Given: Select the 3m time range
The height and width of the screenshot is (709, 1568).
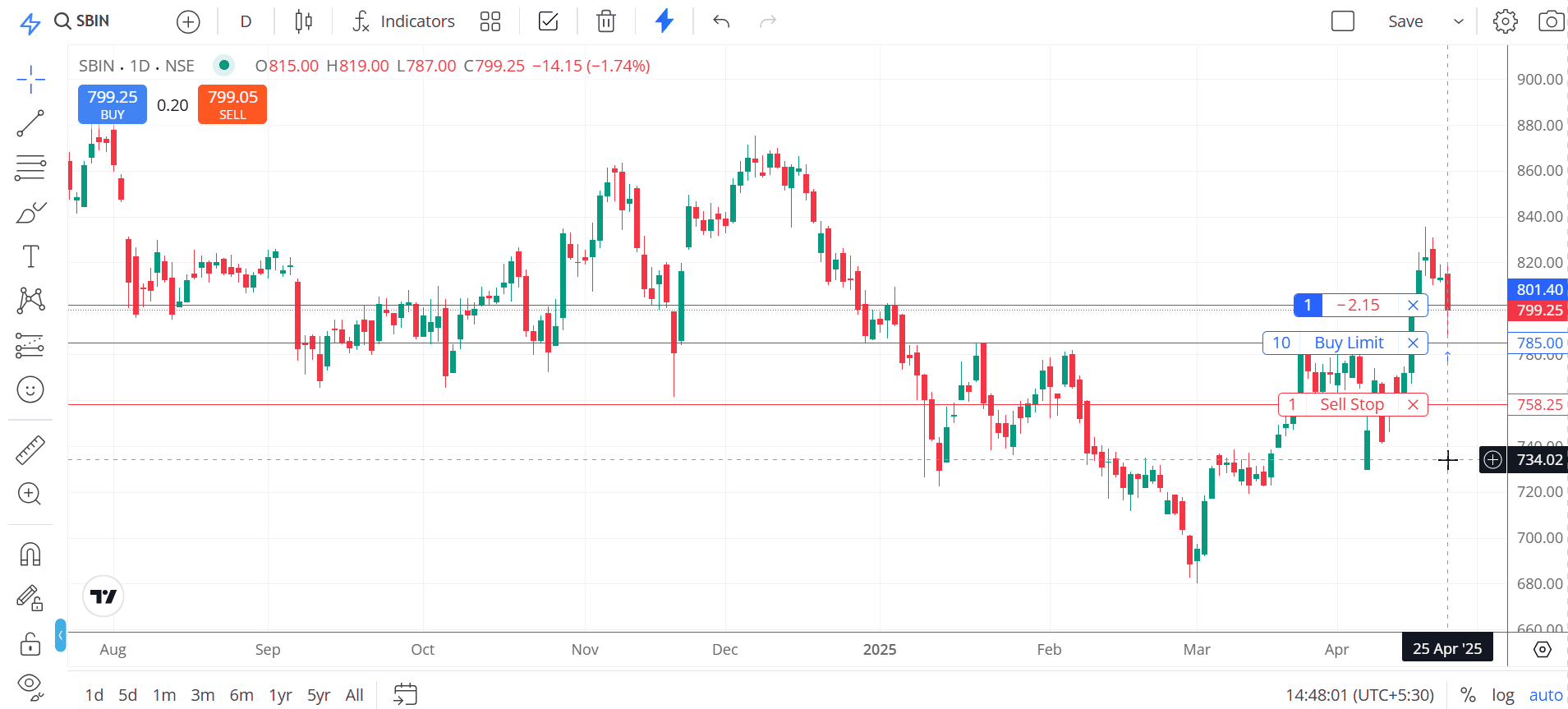Looking at the screenshot, I should (x=203, y=695).
